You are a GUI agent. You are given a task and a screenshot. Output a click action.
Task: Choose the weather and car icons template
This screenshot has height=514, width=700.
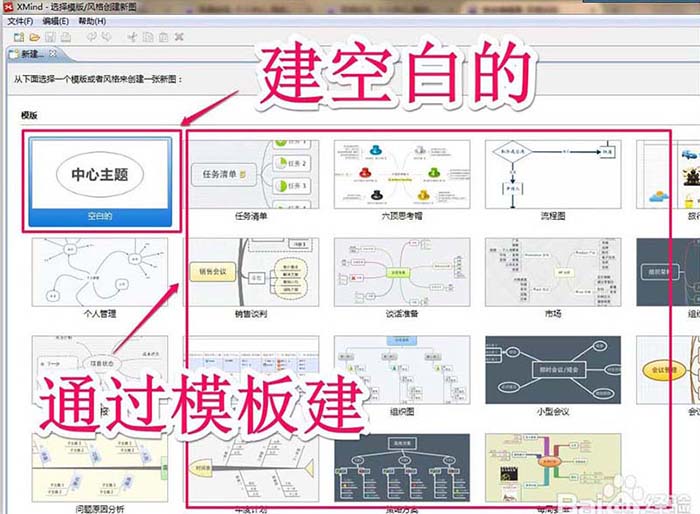point(668,174)
